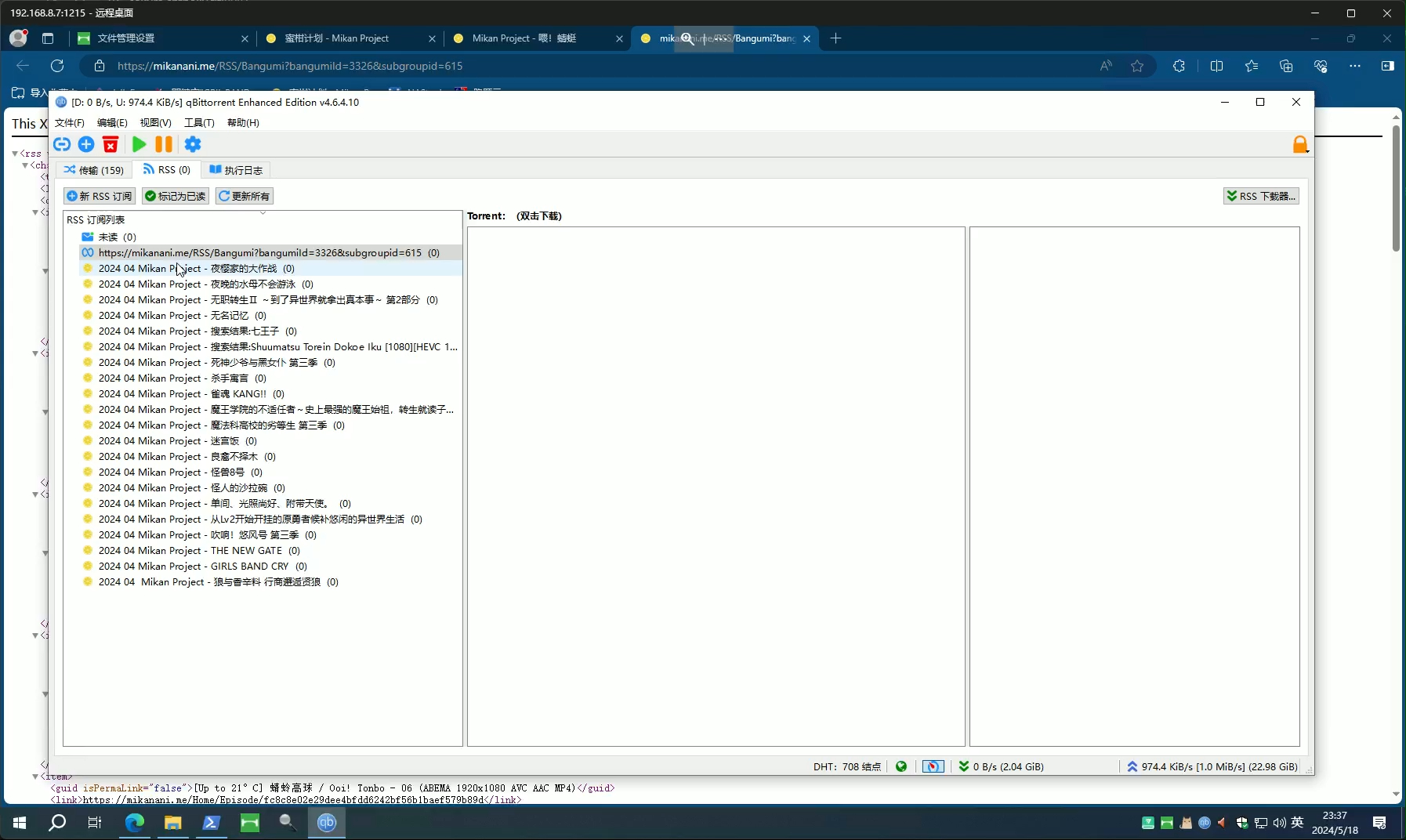The image size is (1406, 840).
Task: Open qBittorrent options gear icon
Action: pyautogui.click(x=193, y=144)
